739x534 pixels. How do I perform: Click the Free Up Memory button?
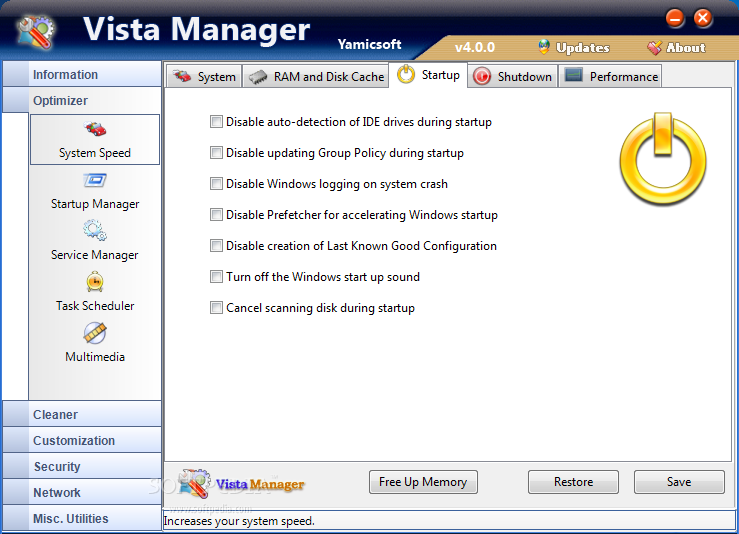[x=423, y=482]
